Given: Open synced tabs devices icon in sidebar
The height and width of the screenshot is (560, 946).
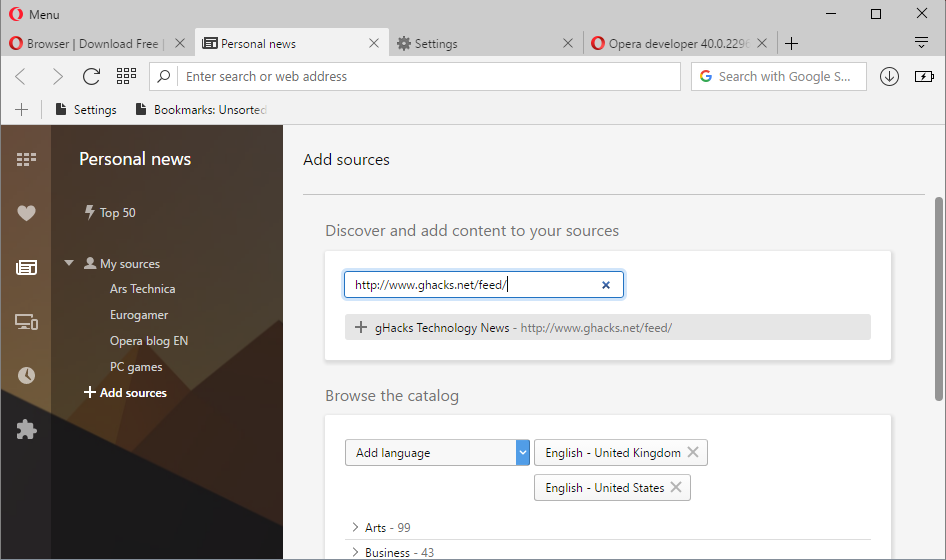Looking at the screenshot, I should [26, 322].
